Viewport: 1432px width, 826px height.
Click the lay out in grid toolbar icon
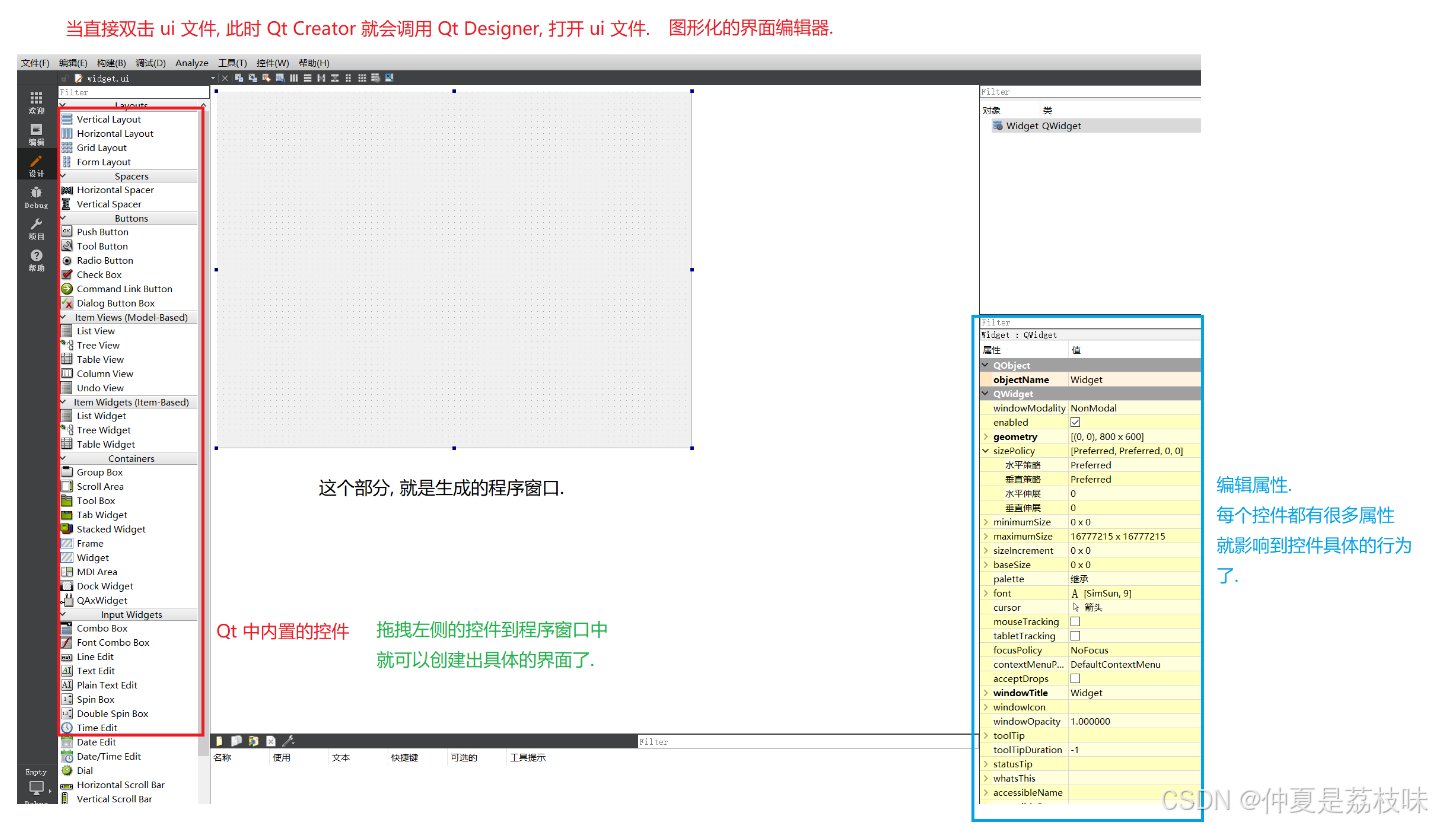click(x=362, y=78)
